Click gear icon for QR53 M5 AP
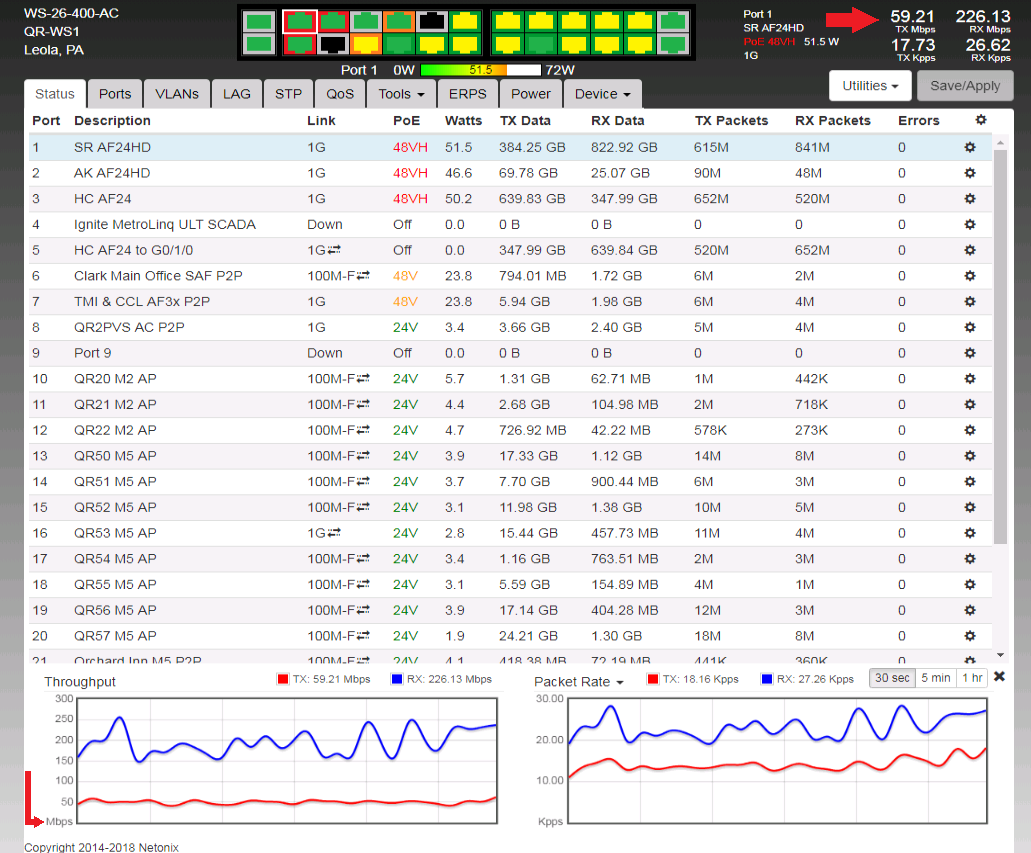 click(969, 533)
